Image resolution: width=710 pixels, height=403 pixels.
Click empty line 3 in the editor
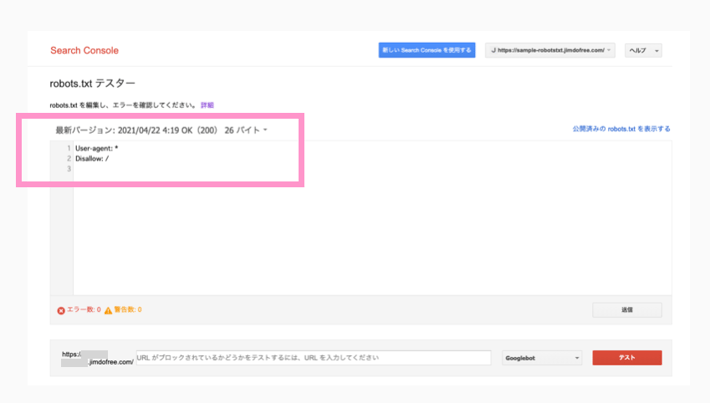(x=371, y=169)
